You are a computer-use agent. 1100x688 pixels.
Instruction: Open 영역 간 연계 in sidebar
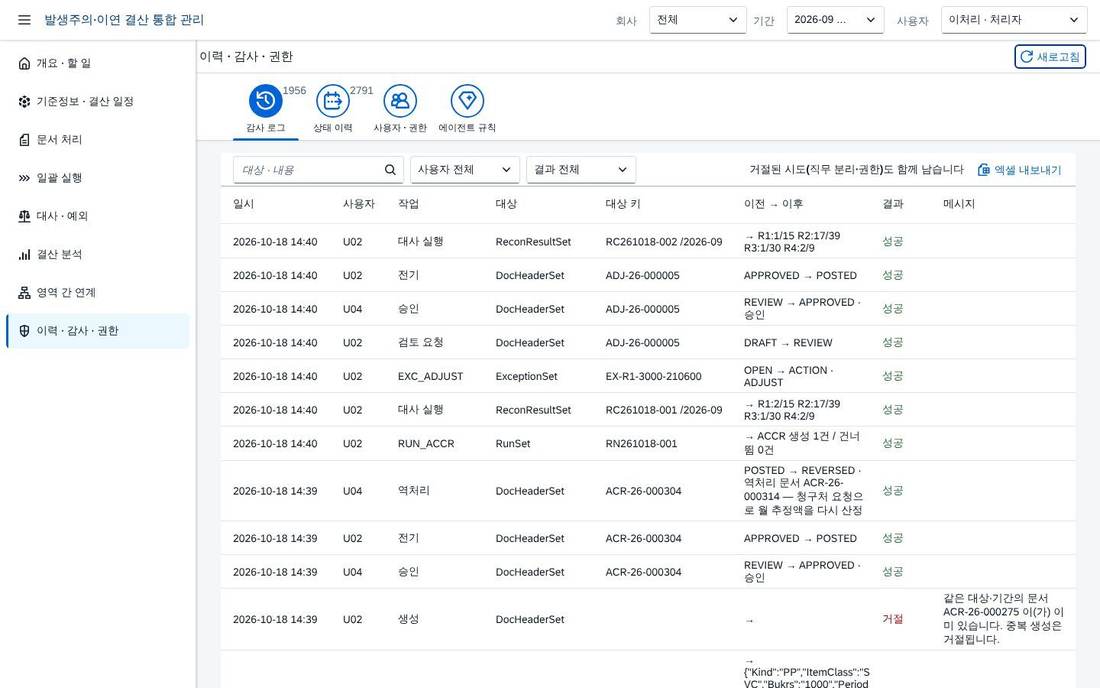coord(98,292)
